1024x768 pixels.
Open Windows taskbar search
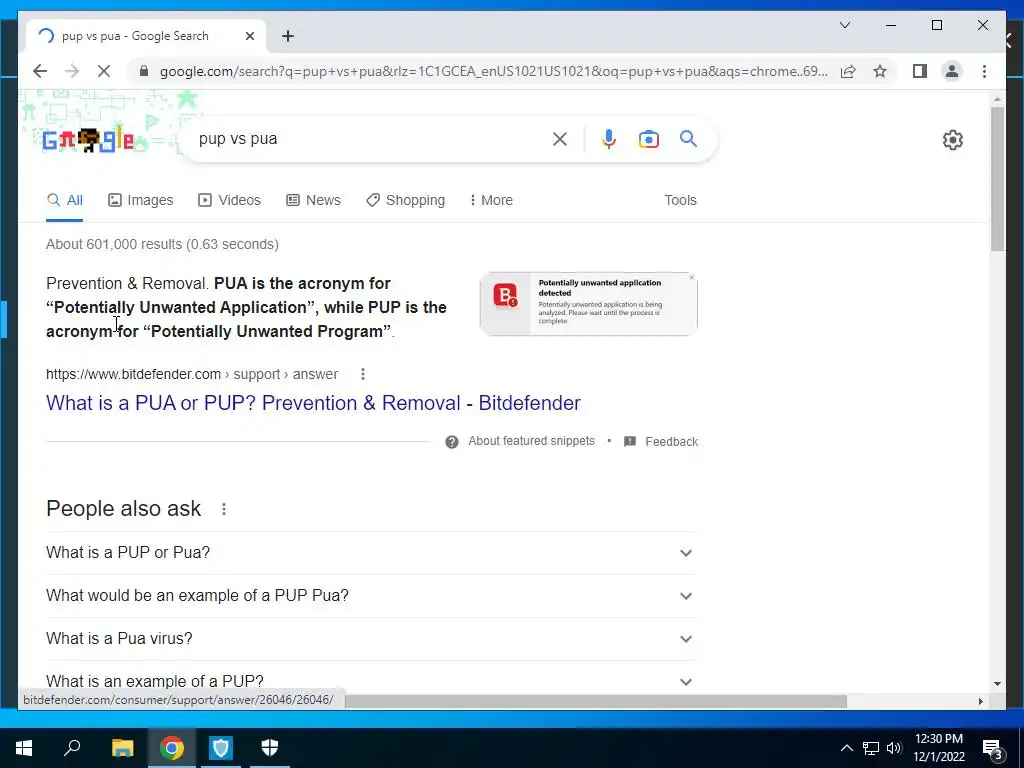pyautogui.click(x=72, y=748)
